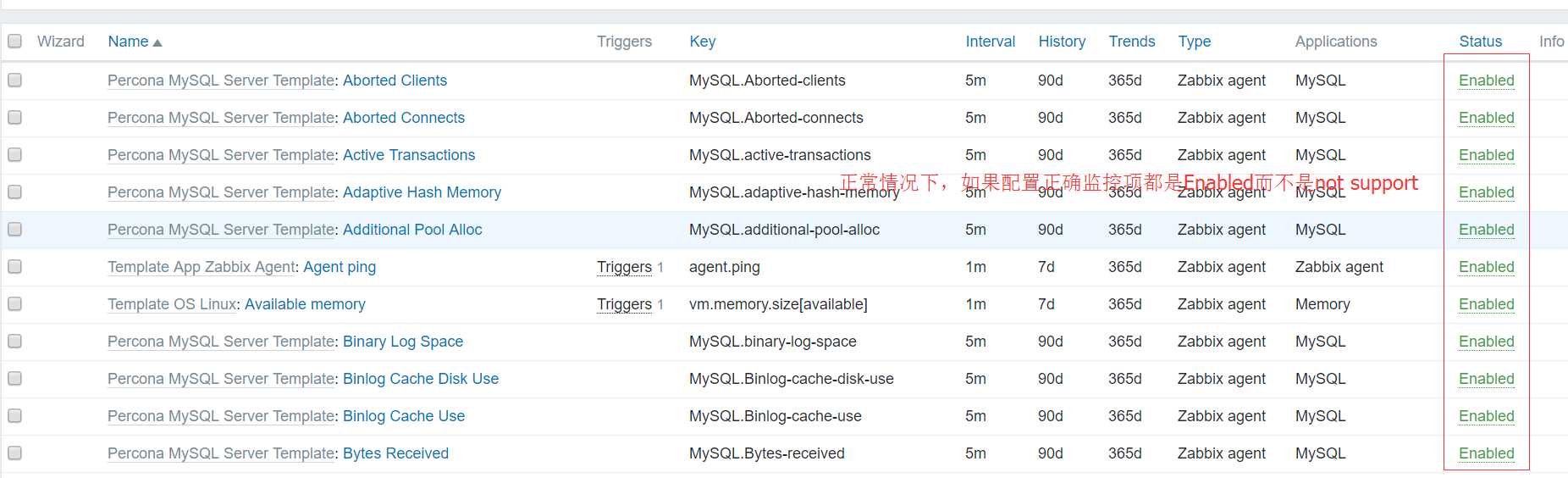This screenshot has height=478, width=1568.
Task: Toggle Enabled status for Additional Pool Alloc
Action: pos(1486,230)
